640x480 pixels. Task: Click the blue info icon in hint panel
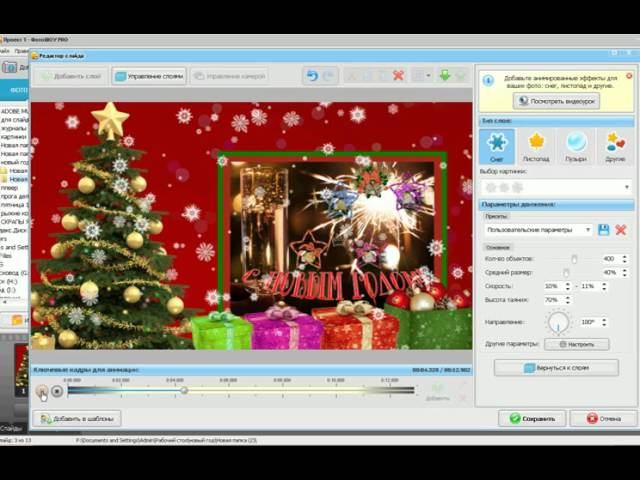(x=488, y=81)
